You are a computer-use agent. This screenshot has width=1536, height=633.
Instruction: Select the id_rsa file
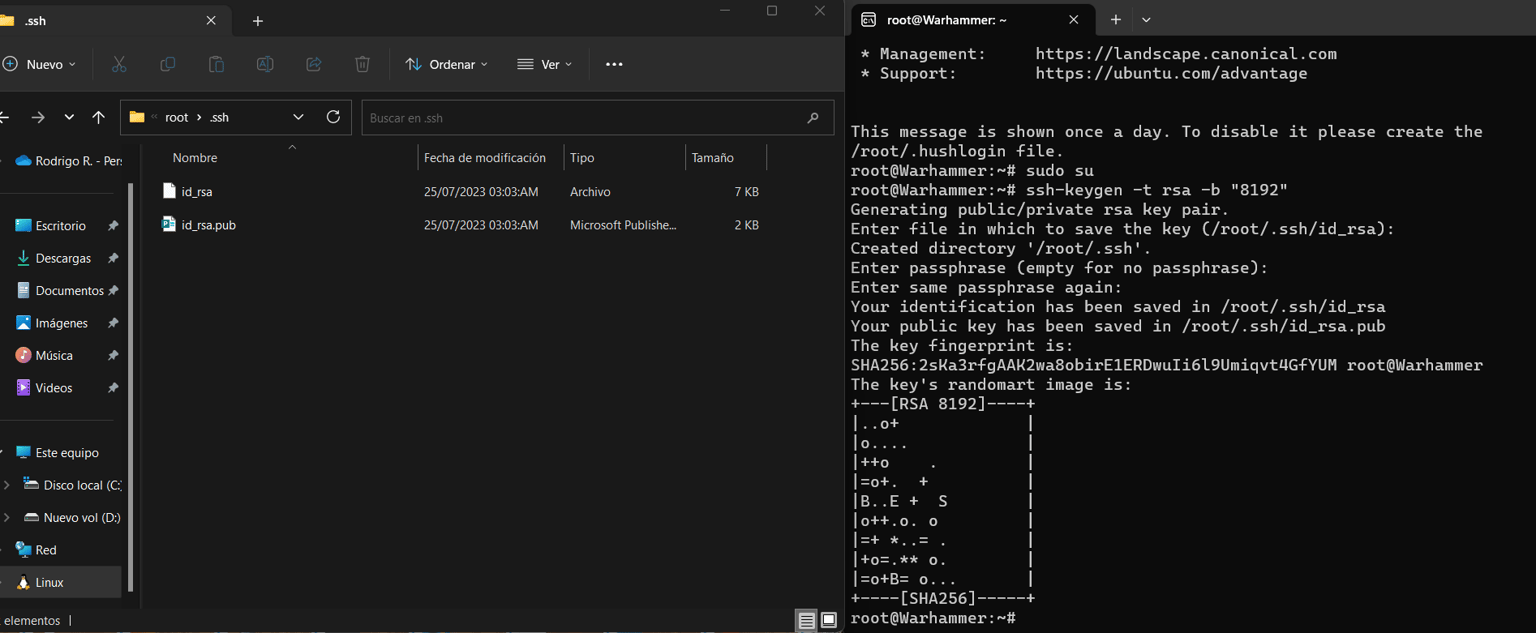click(197, 191)
